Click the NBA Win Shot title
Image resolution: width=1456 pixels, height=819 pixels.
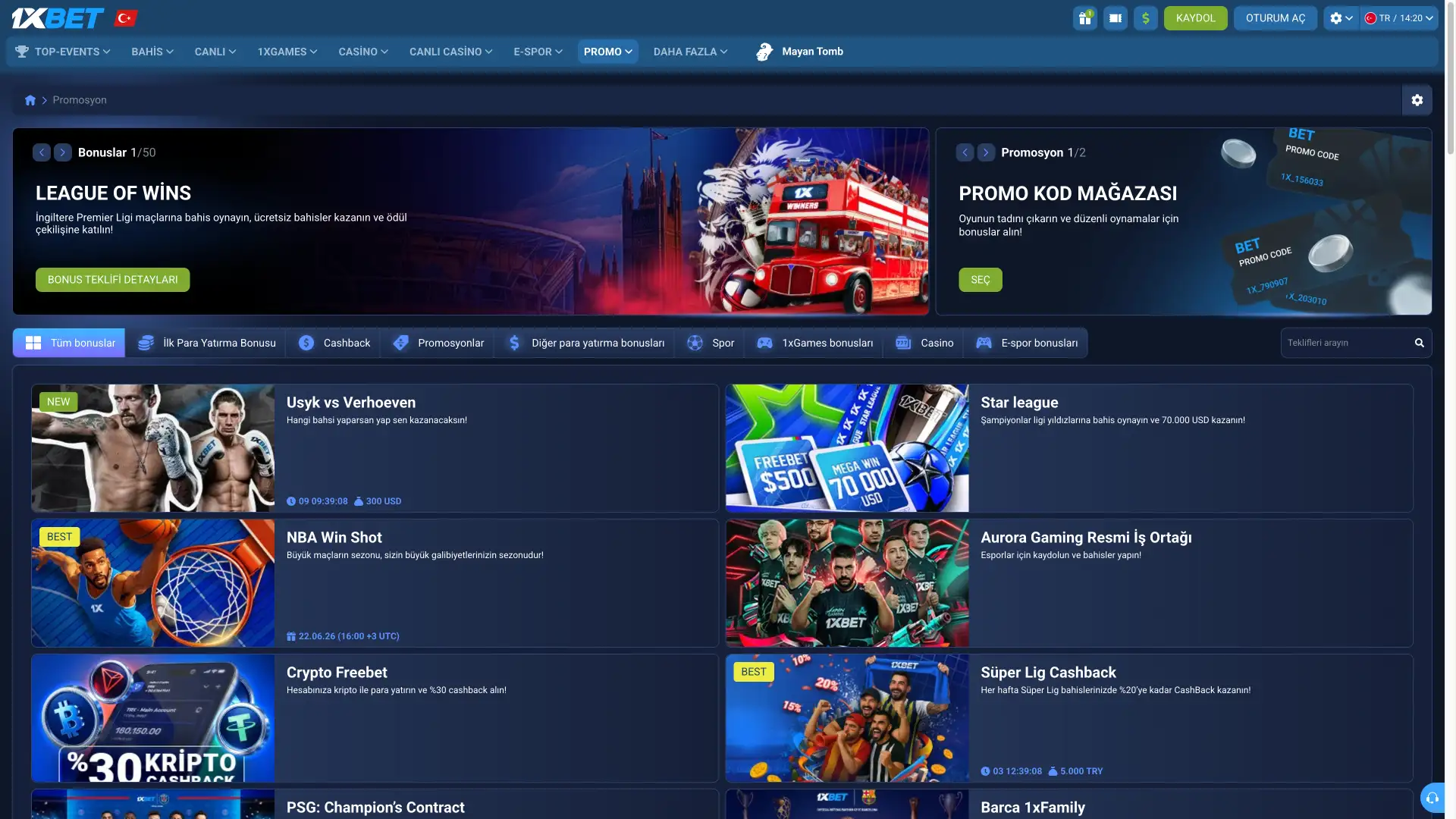coord(334,538)
